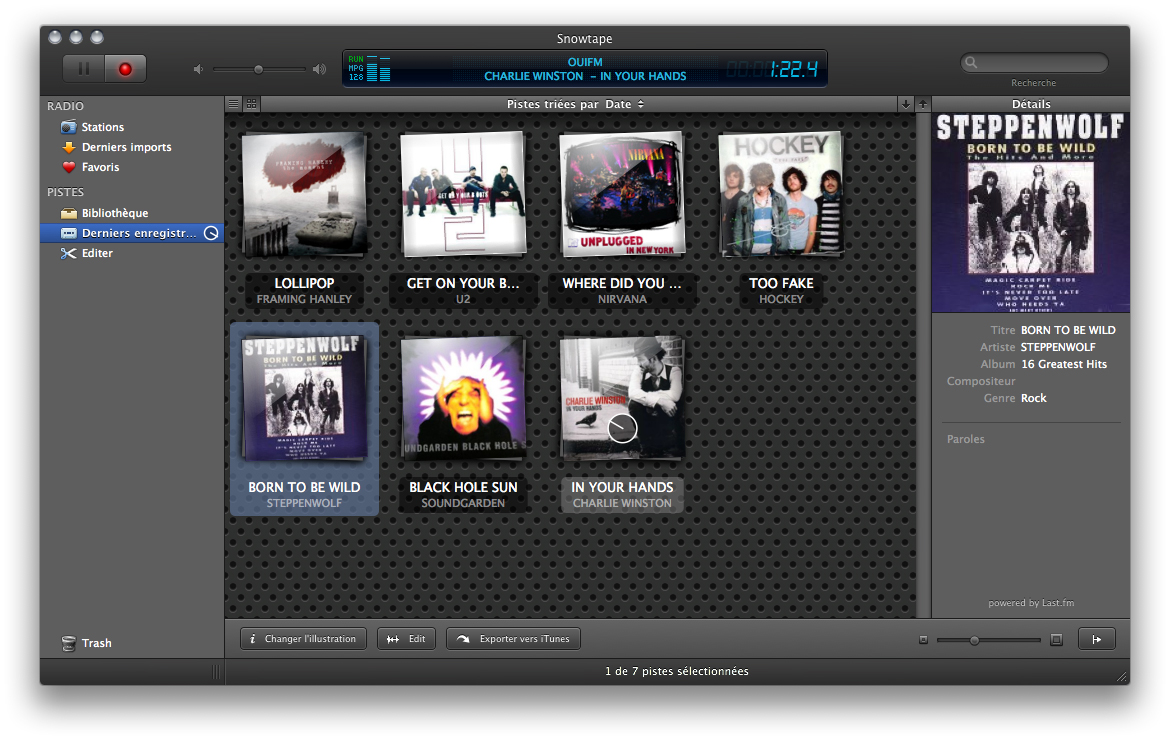This screenshot has height=740, width=1170.
Task: Select the Hockey Too Fake cover
Action: (780, 194)
